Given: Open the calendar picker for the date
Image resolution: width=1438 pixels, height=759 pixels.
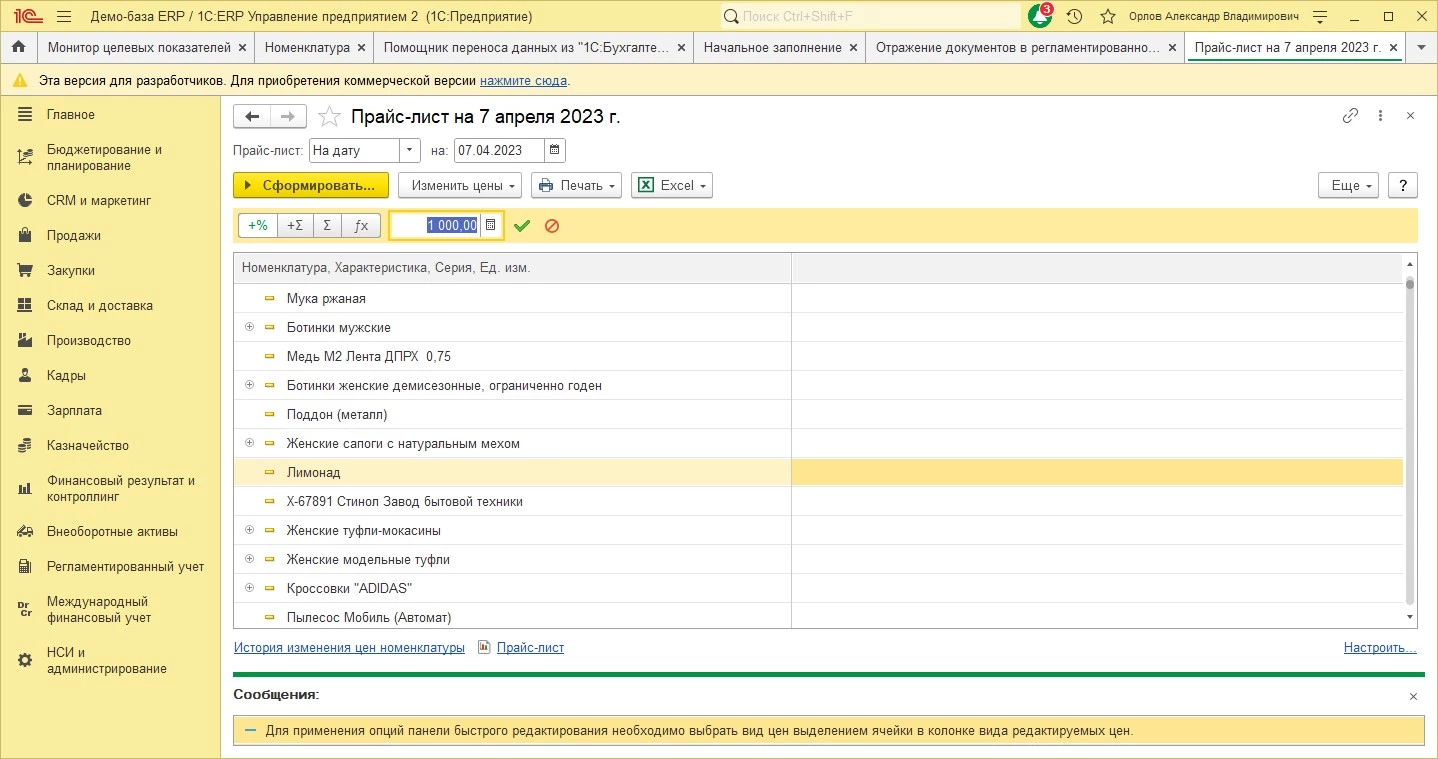Looking at the screenshot, I should tap(555, 150).
